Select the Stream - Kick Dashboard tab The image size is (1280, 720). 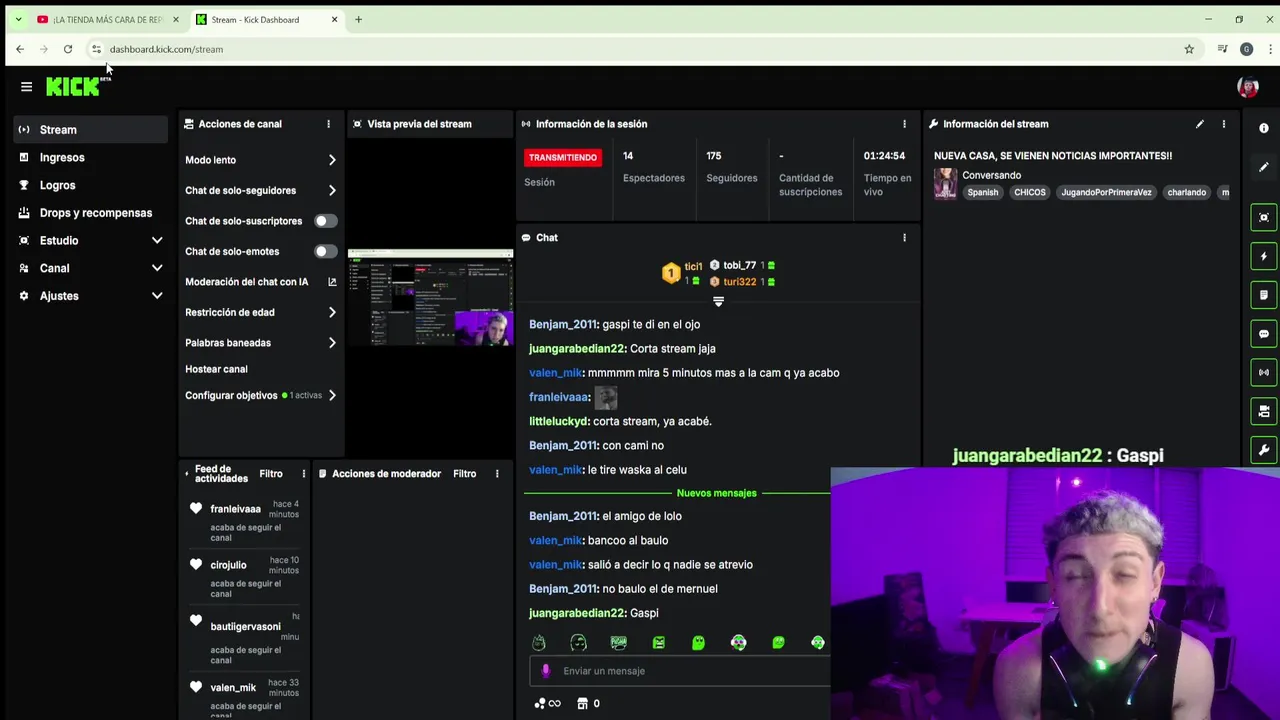pyautogui.click(x=266, y=19)
